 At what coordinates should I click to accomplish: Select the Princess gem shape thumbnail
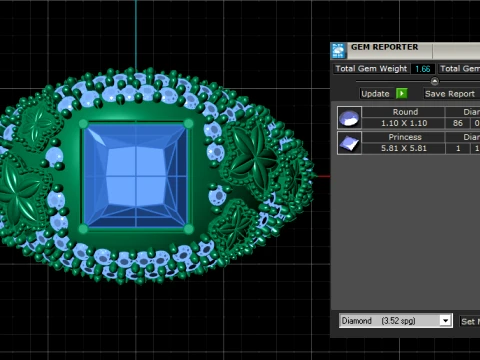coord(349,143)
